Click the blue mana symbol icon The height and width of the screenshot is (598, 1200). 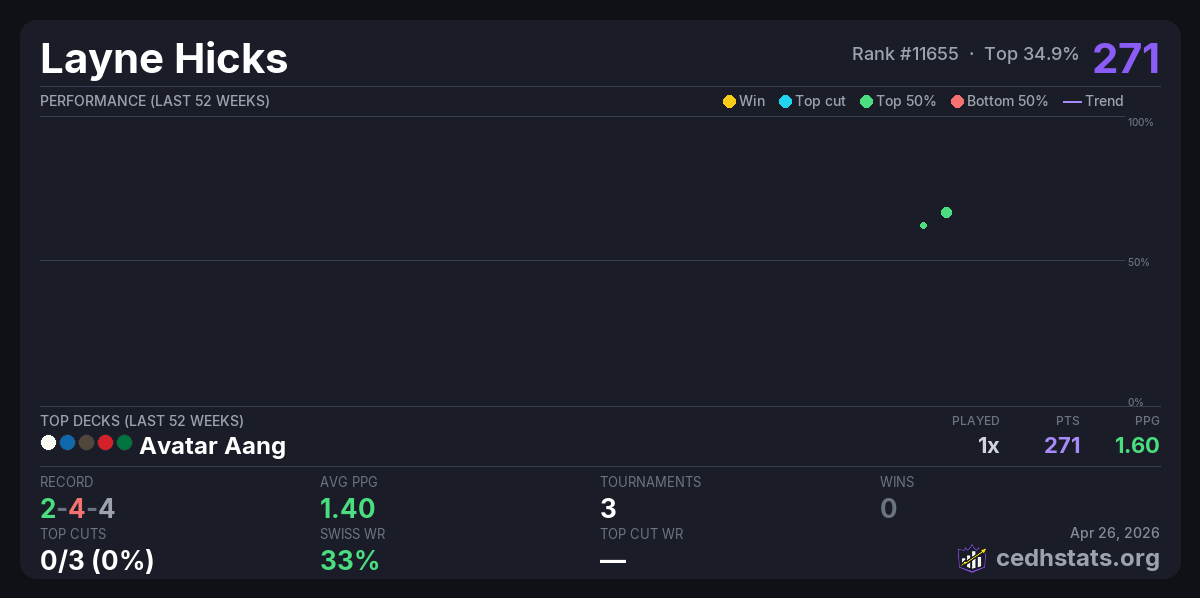coord(67,442)
